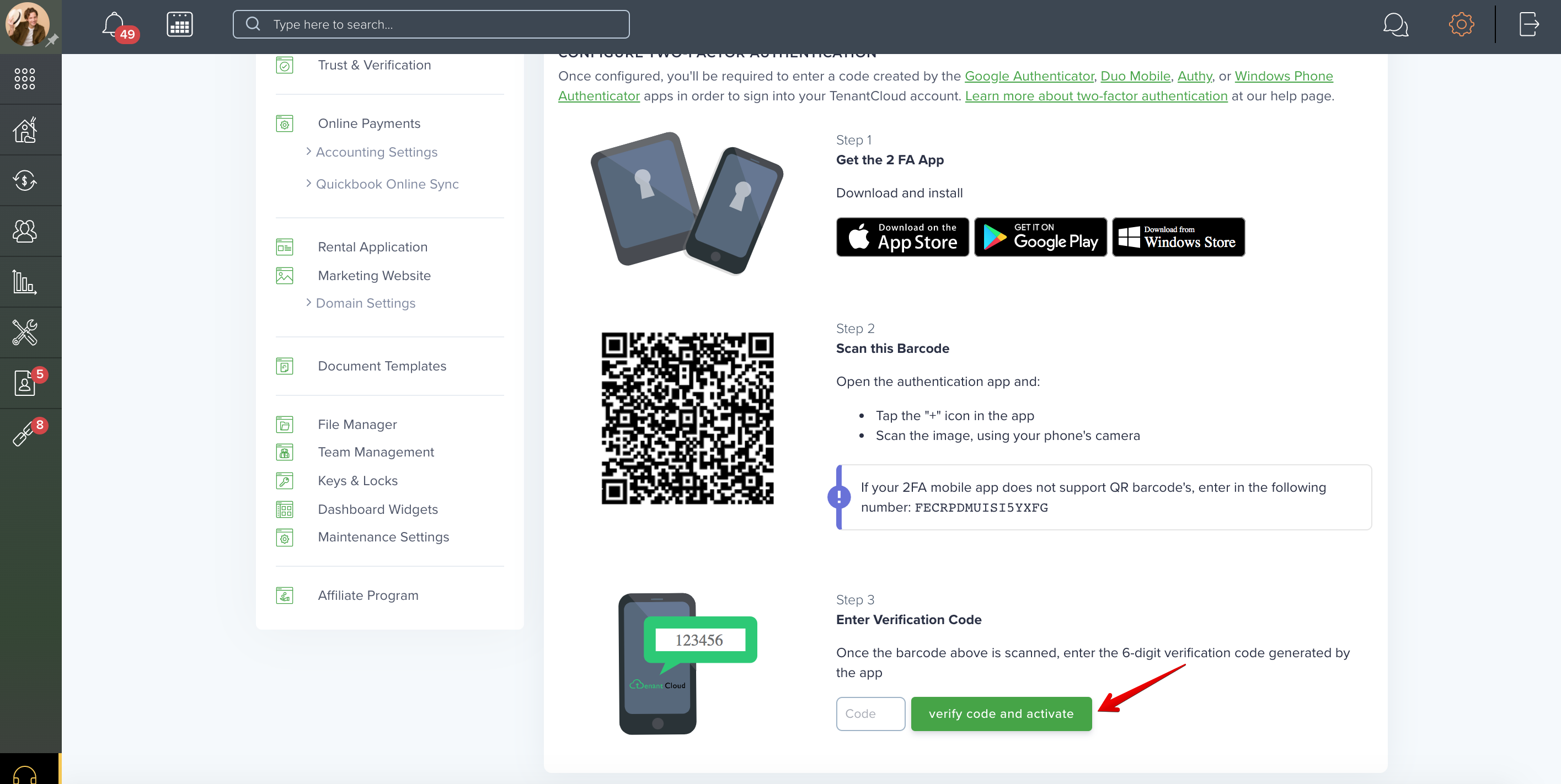1561x784 pixels.
Task: Follow the Google Authenticator link
Action: point(1029,76)
